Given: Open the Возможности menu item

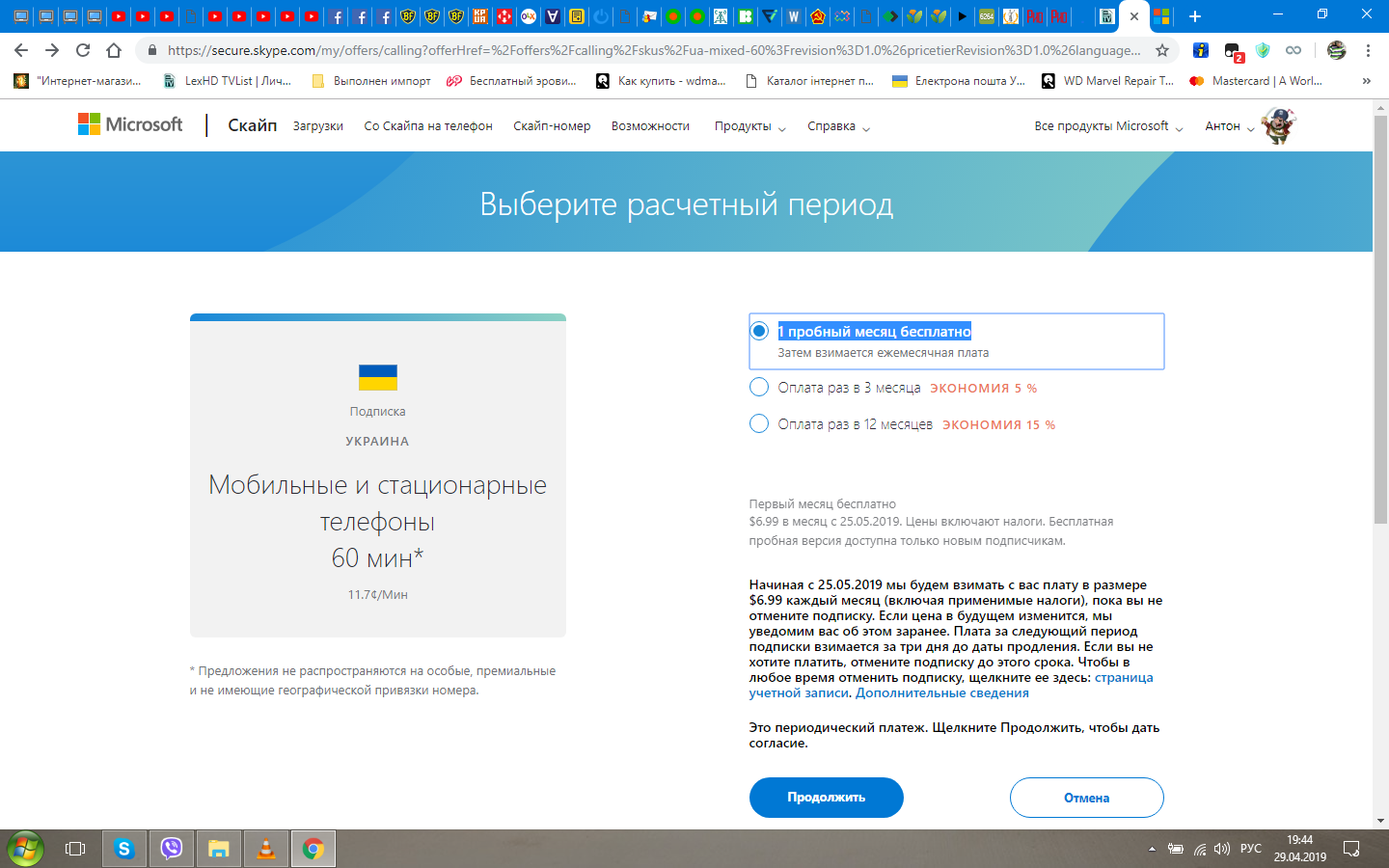Looking at the screenshot, I should [x=650, y=126].
